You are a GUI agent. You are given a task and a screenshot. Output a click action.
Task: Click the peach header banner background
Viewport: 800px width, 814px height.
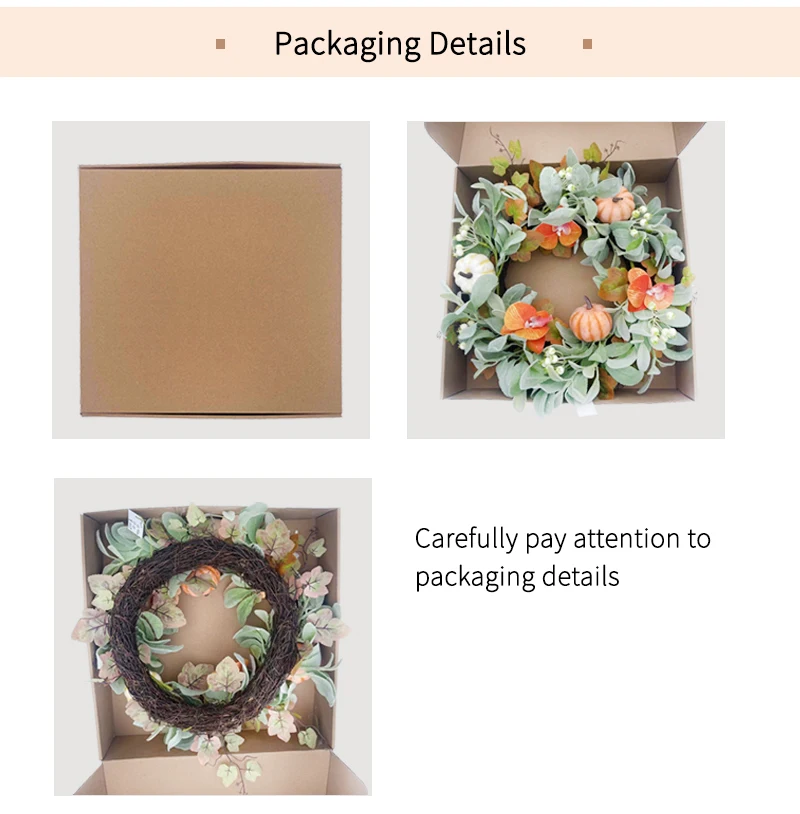click(x=400, y=42)
